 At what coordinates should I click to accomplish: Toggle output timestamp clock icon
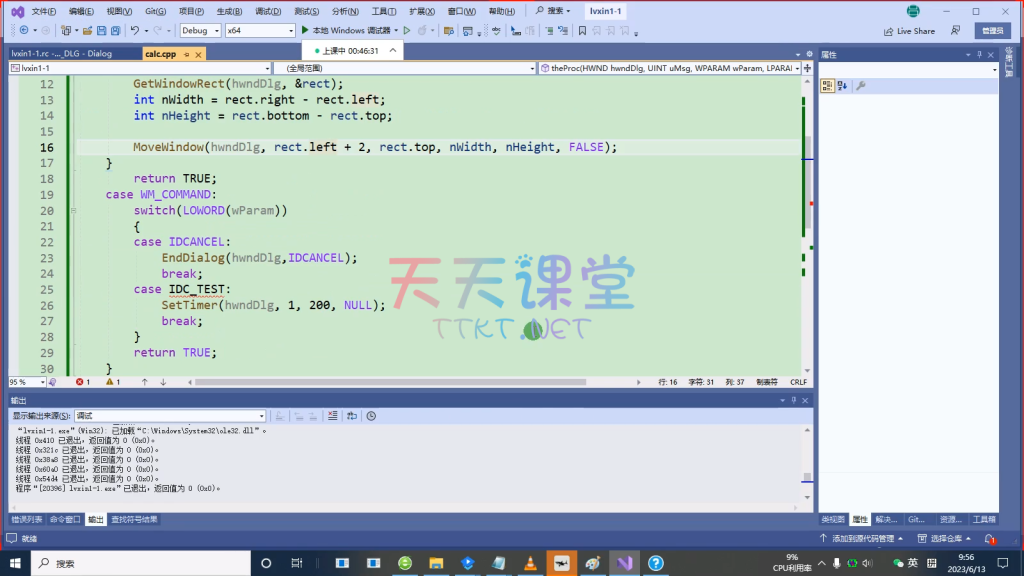pos(371,415)
